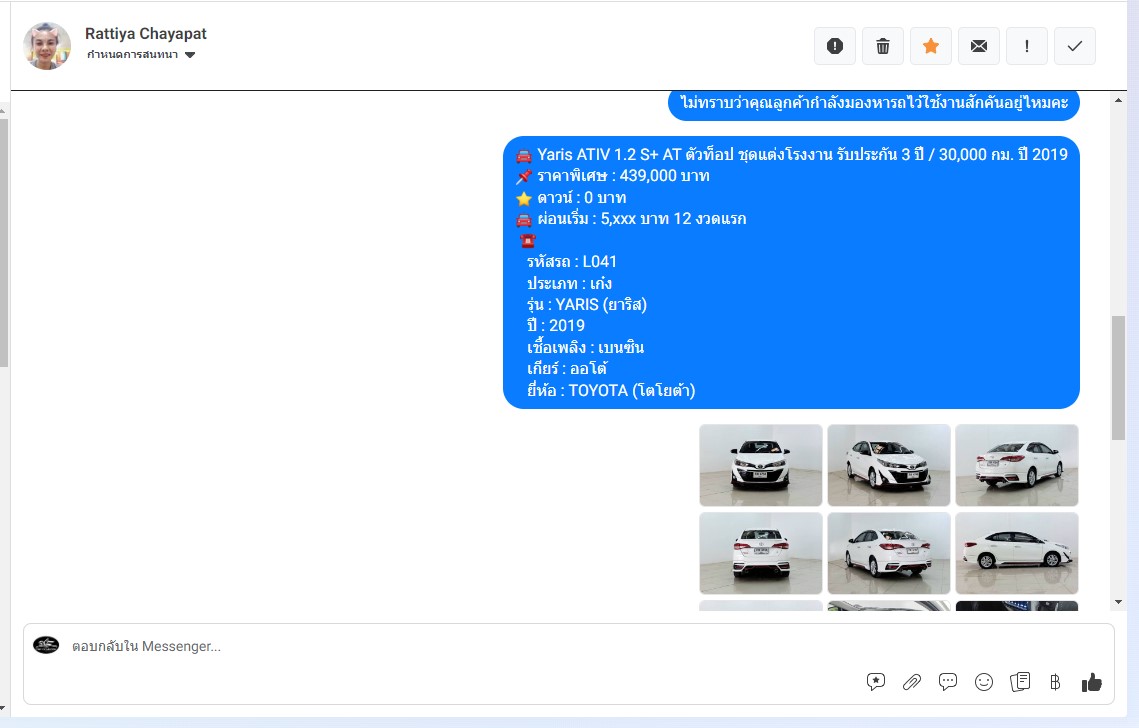Expand the กำหนดการสนทนา assignment dropdown
This screenshot has height=728, width=1139.
pos(141,54)
